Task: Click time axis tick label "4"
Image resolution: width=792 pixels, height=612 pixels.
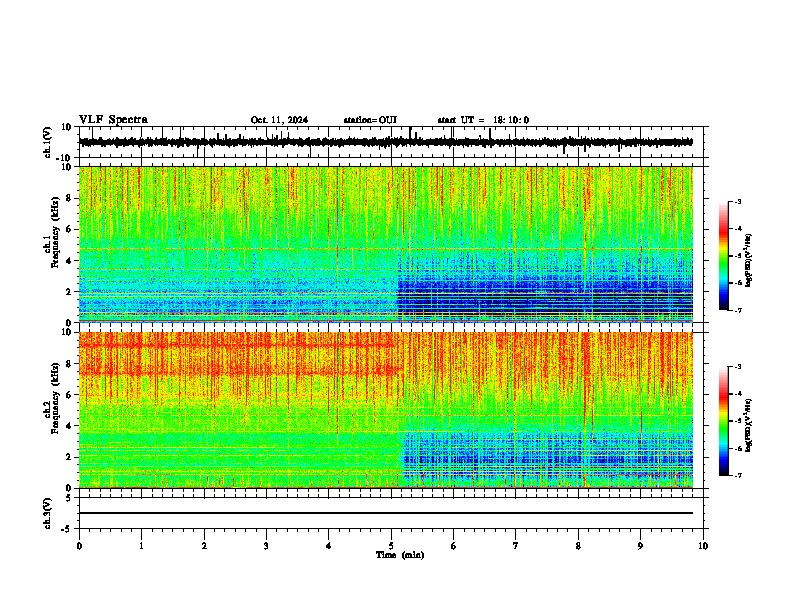Action: tap(329, 546)
